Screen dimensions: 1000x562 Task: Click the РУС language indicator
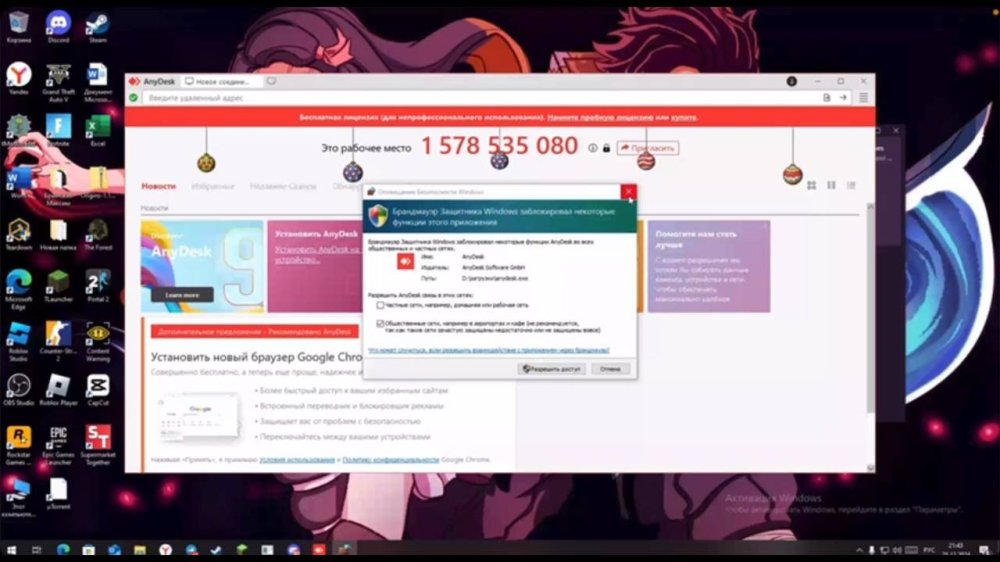tap(929, 550)
